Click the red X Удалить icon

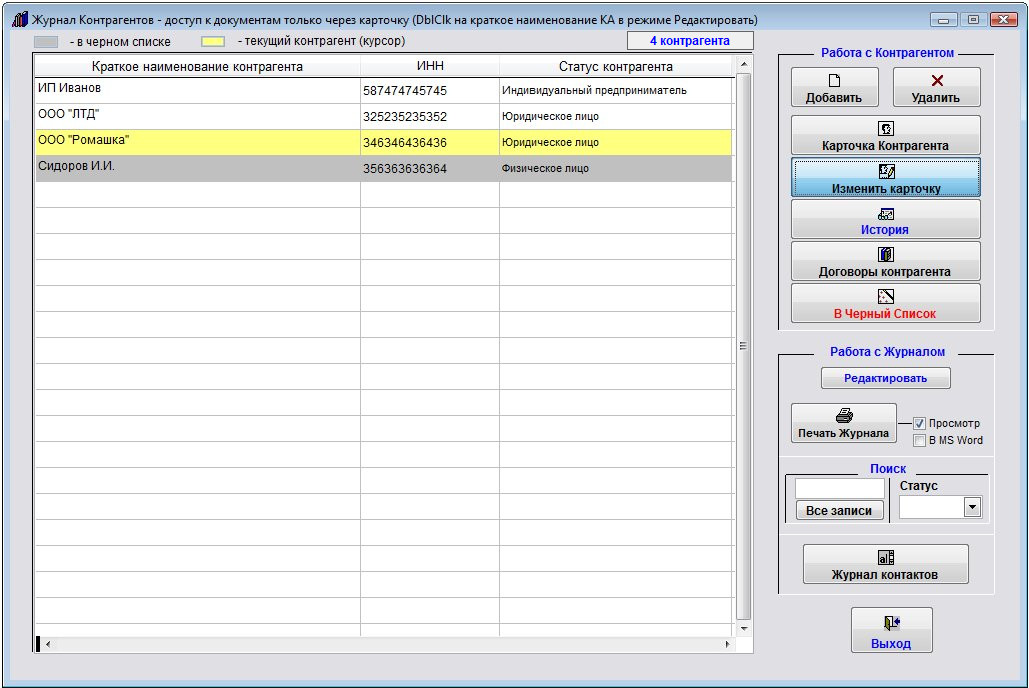tap(936, 82)
